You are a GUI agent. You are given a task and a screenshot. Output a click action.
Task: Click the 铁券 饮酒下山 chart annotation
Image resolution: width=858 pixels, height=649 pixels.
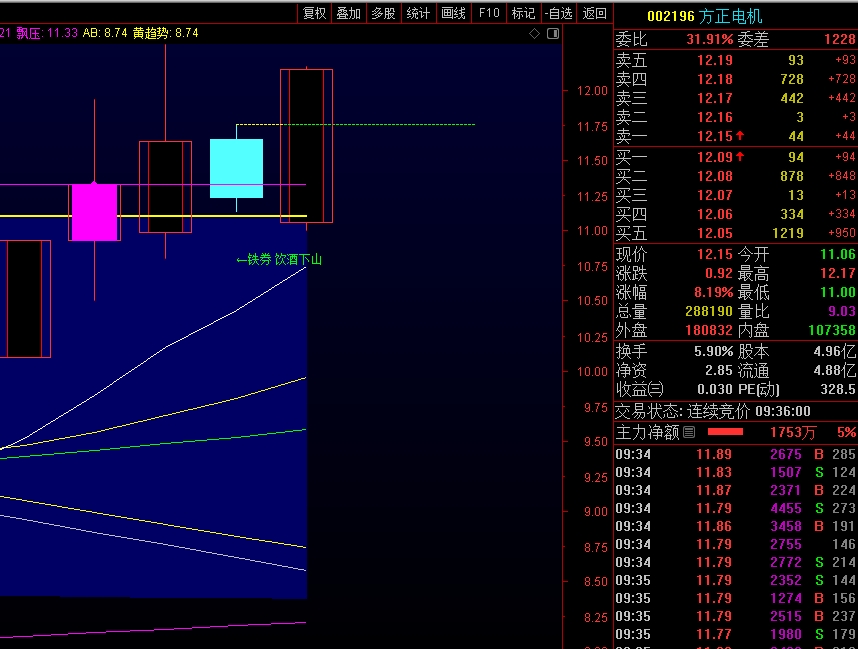(279, 259)
